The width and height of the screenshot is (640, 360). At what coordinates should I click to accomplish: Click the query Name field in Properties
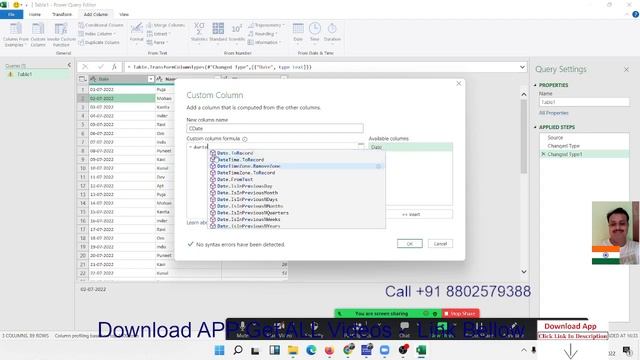pyautogui.click(x=584, y=102)
